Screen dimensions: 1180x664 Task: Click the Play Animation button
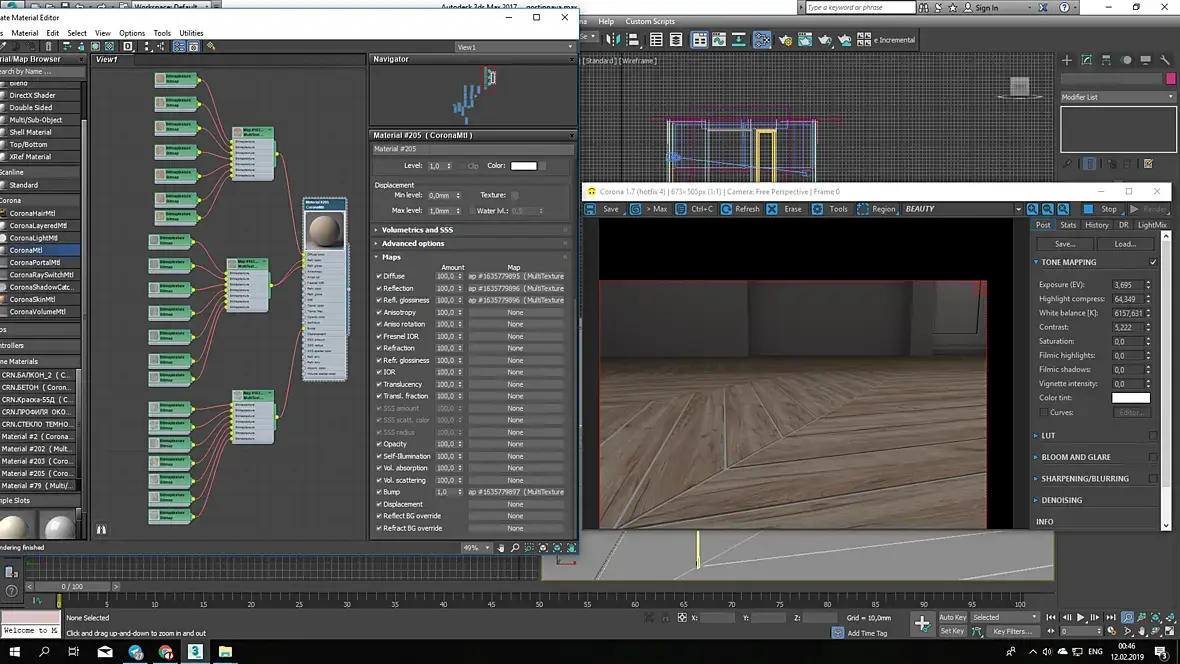(1081, 617)
